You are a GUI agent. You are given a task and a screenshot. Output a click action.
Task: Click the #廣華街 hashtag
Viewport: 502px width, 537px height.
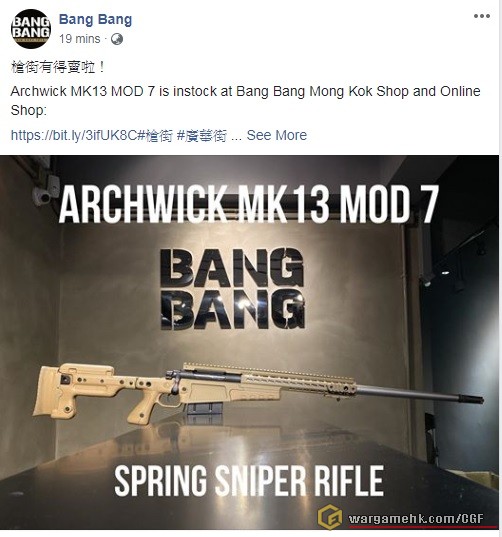point(202,136)
